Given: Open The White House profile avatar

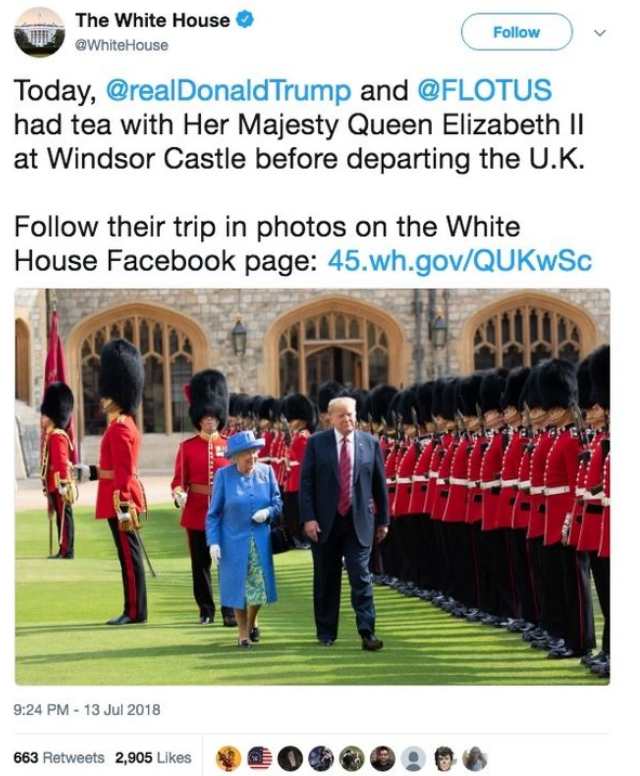Looking at the screenshot, I should (39, 33).
